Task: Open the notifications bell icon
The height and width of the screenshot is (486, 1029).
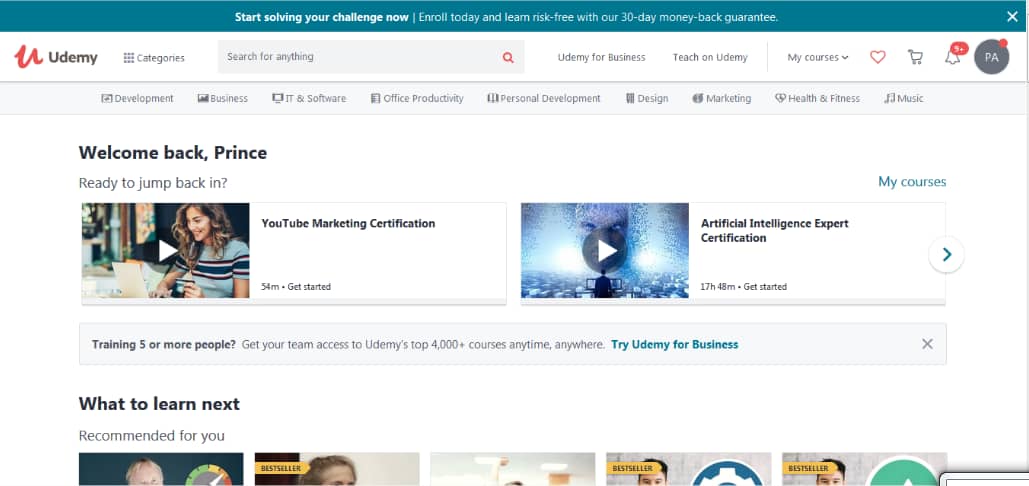Action: pos(952,57)
